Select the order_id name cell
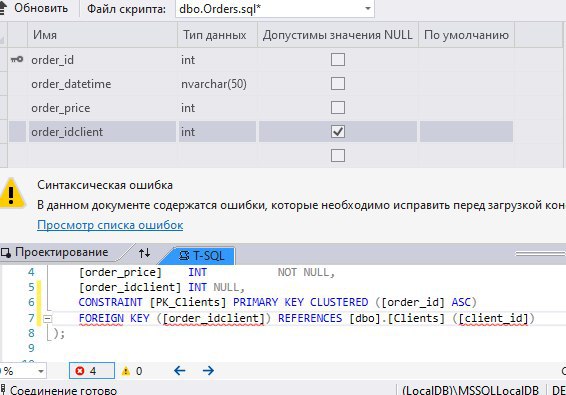 (x=102, y=60)
